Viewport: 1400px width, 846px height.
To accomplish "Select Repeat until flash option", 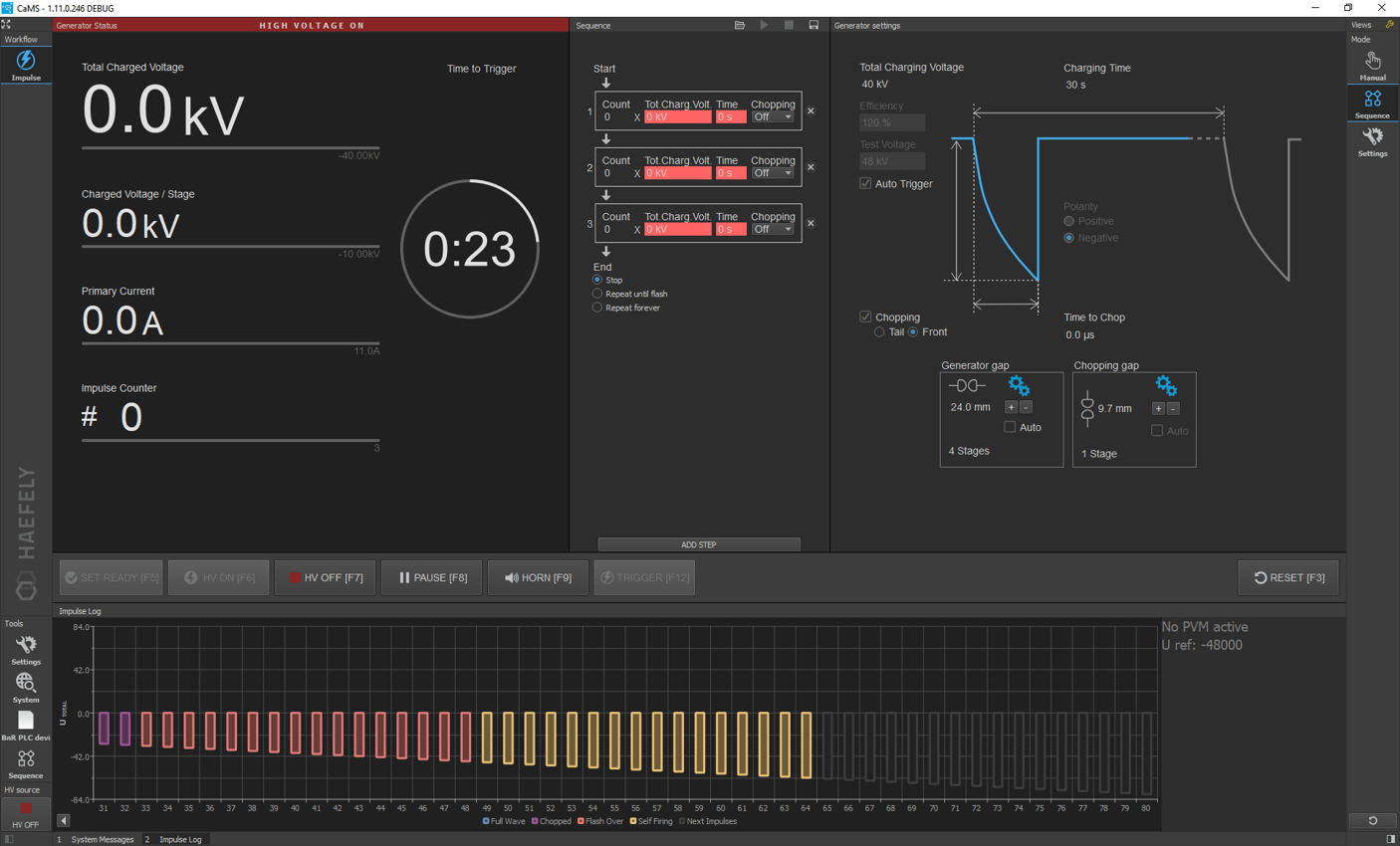I will (x=597, y=294).
